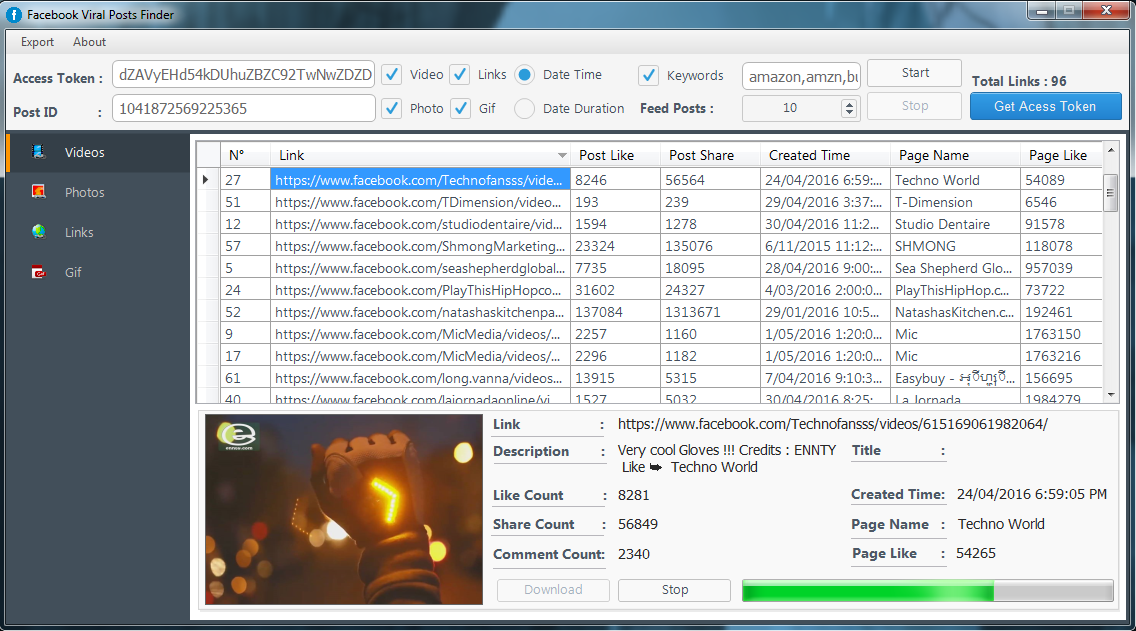This screenshot has width=1136, height=631.
Task: Click the Get Acess Token button
Action: click(x=1045, y=106)
